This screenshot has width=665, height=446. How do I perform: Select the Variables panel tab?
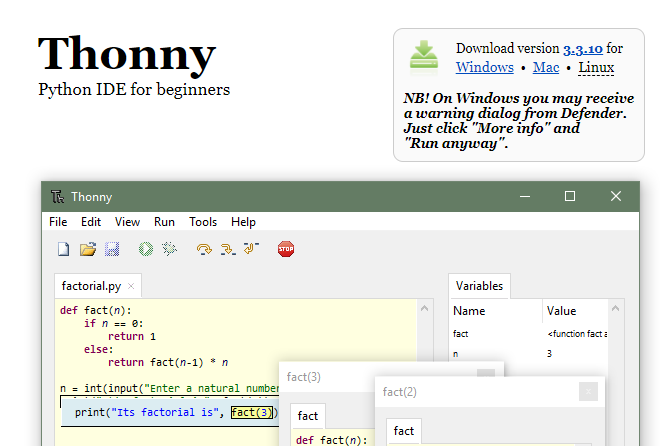click(x=479, y=286)
